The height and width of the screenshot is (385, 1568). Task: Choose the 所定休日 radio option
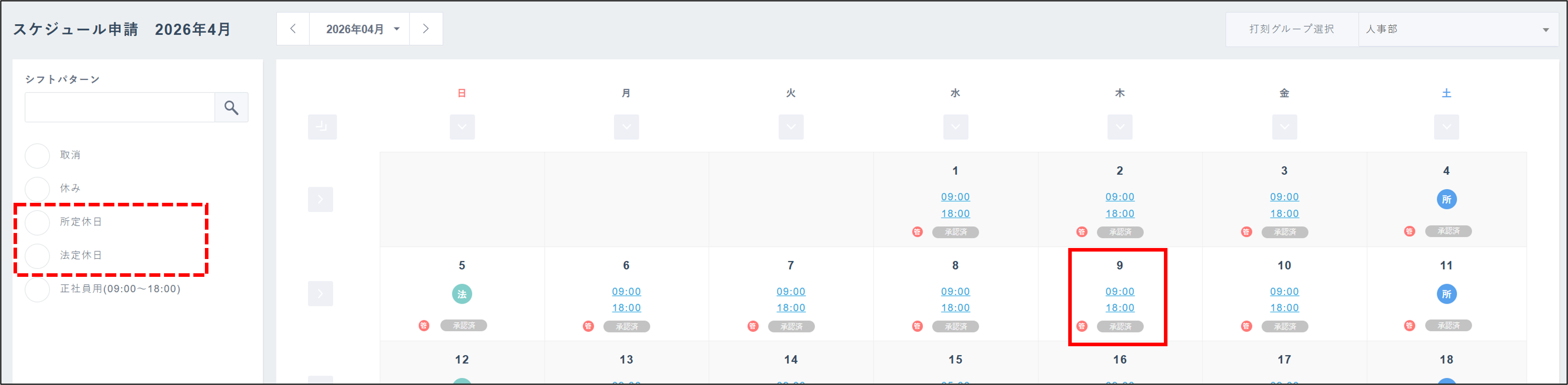(x=37, y=222)
